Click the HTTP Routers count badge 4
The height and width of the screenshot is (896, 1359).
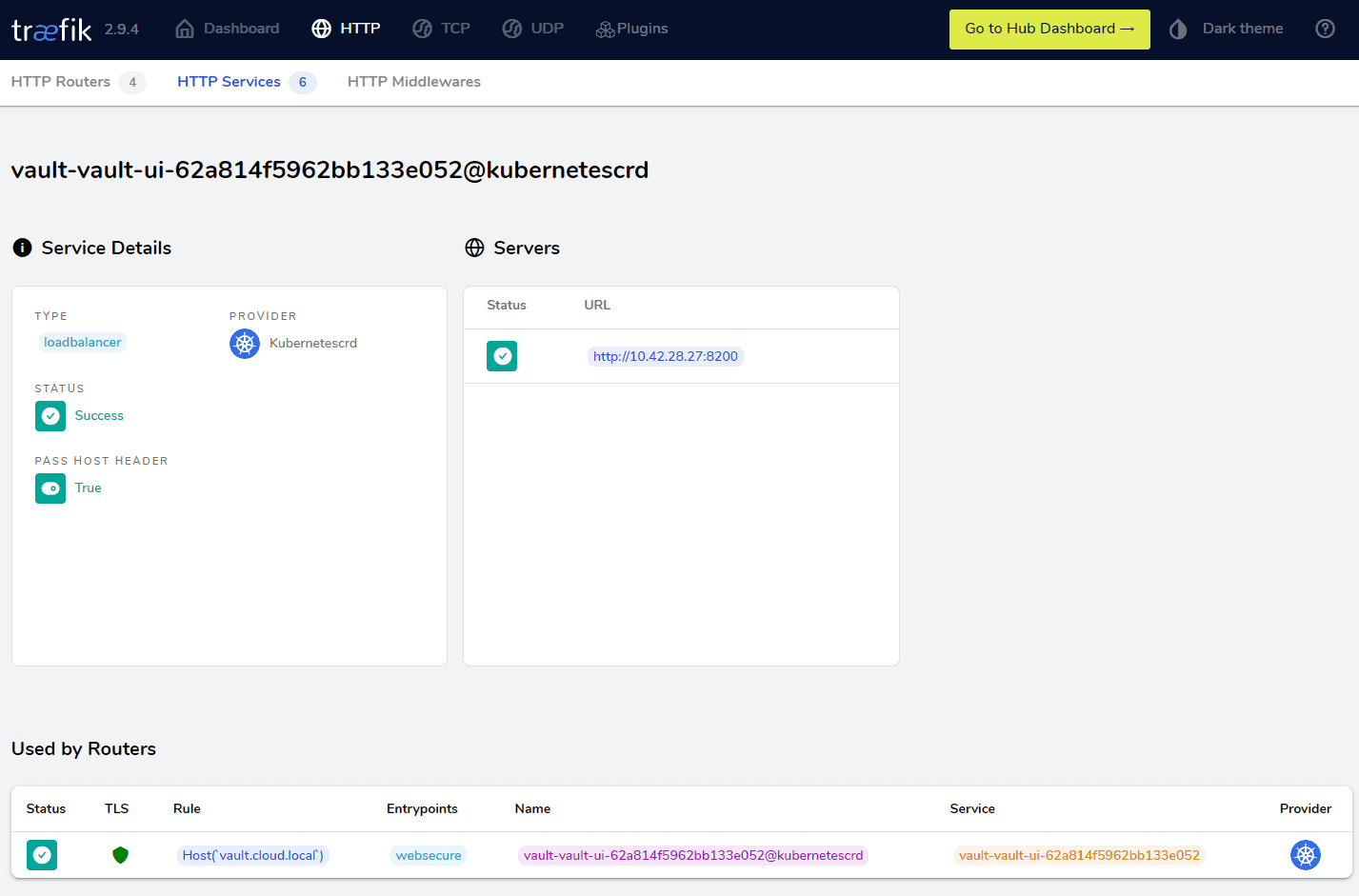(x=132, y=82)
